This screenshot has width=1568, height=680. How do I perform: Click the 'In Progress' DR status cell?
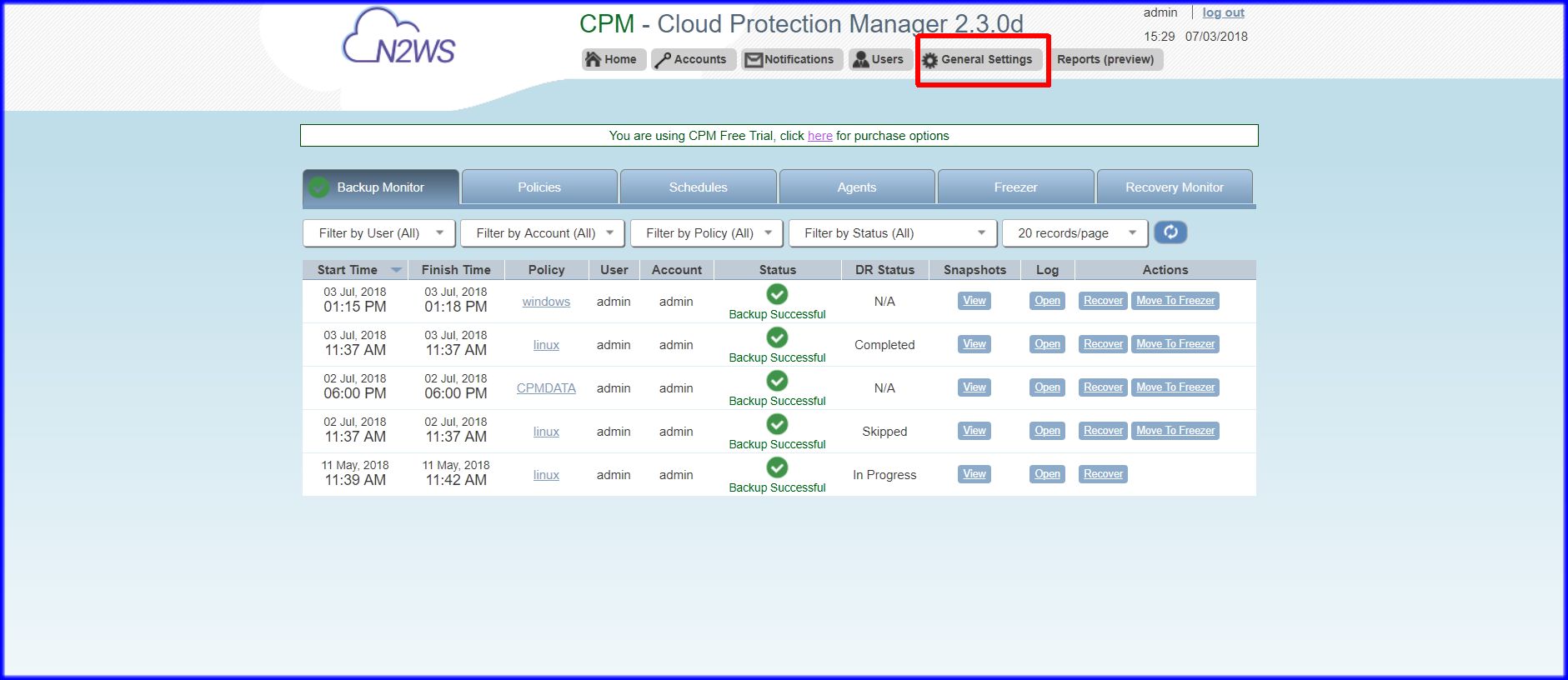point(884,475)
